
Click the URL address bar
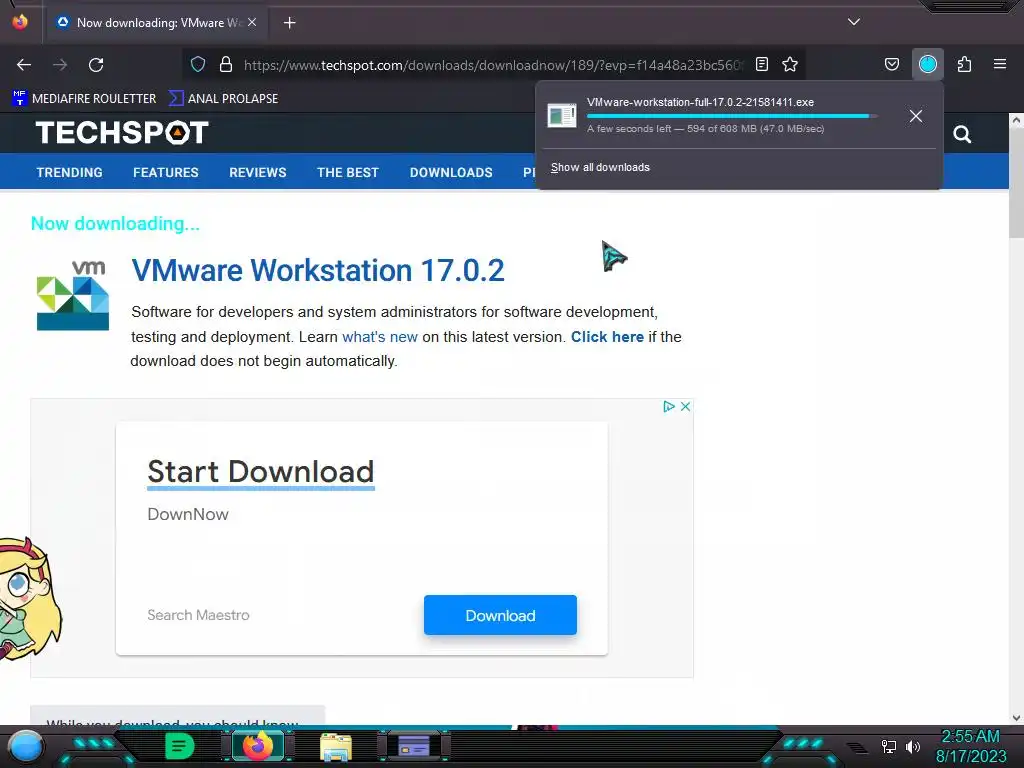click(493, 65)
